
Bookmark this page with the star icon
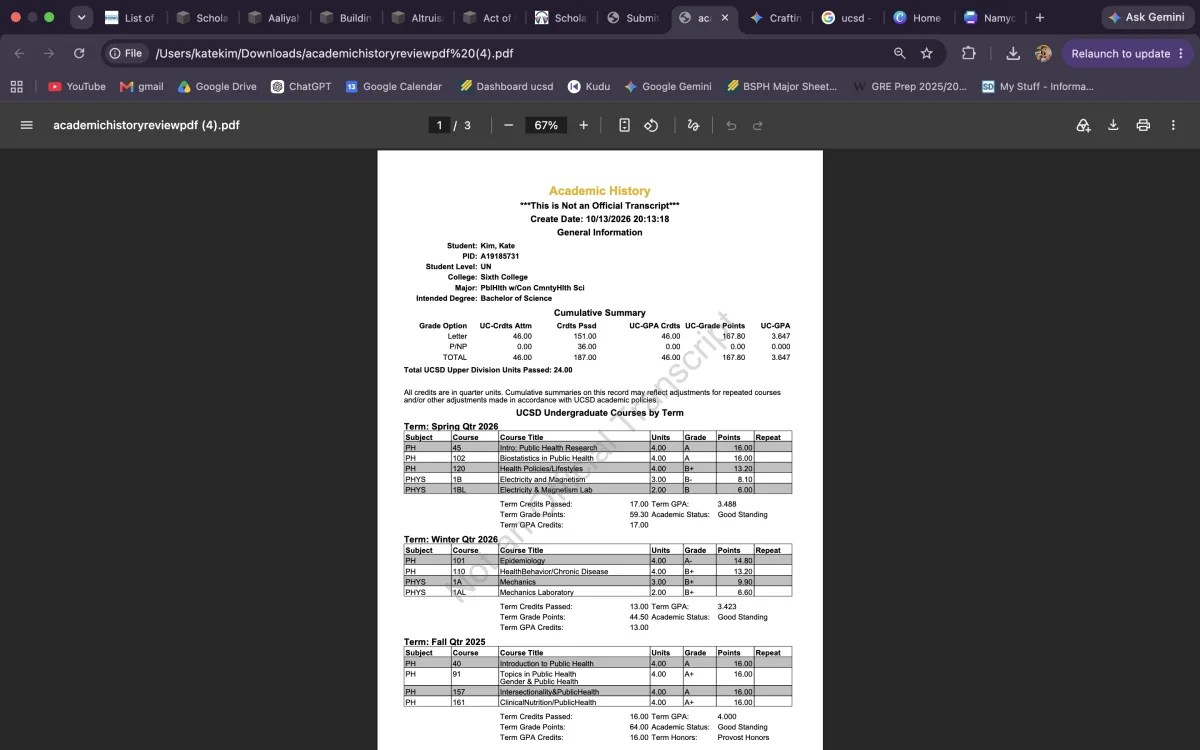[x=927, y=53]
